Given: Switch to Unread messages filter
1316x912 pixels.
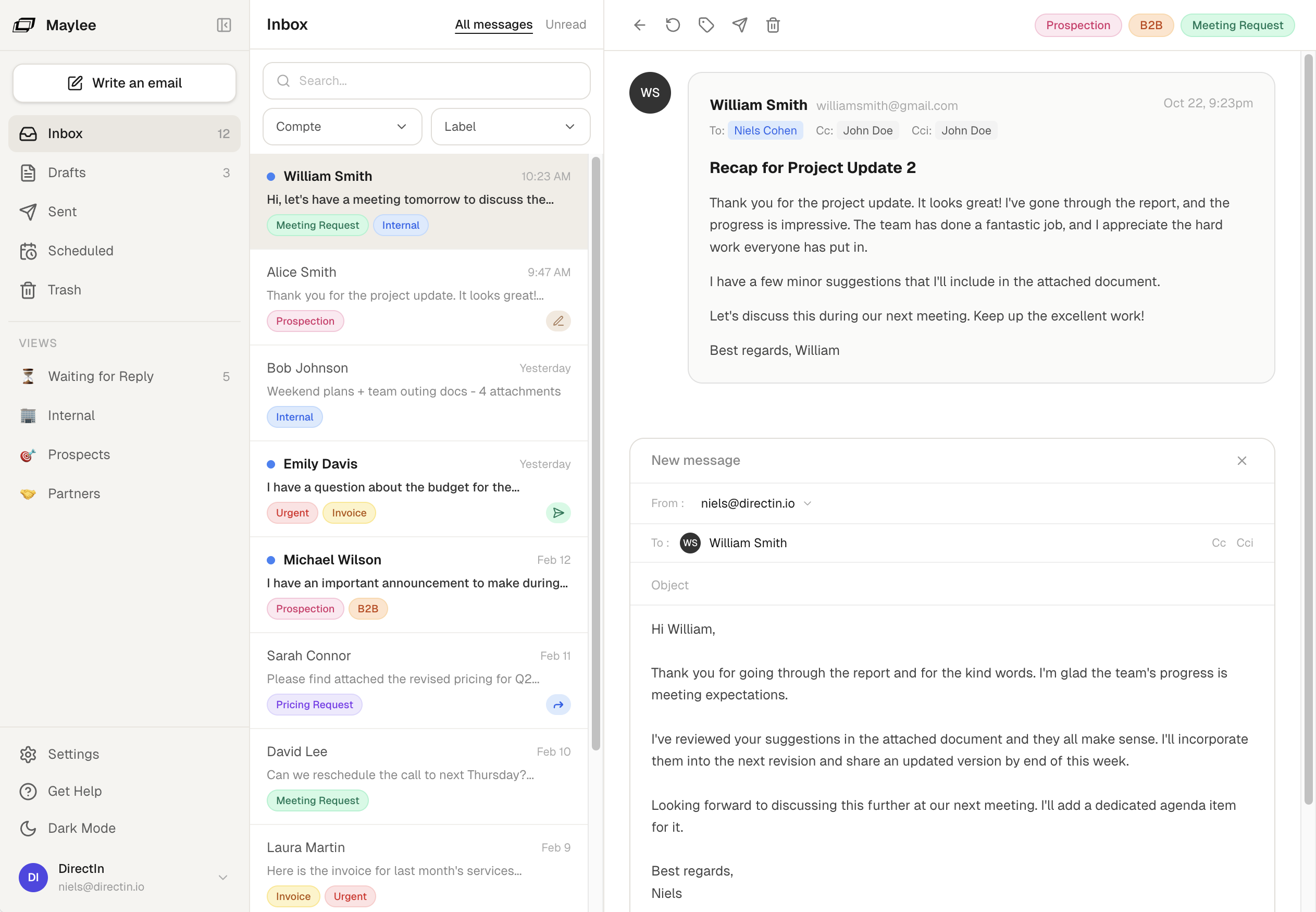Looking at the screenshot, I should point(565,24).
